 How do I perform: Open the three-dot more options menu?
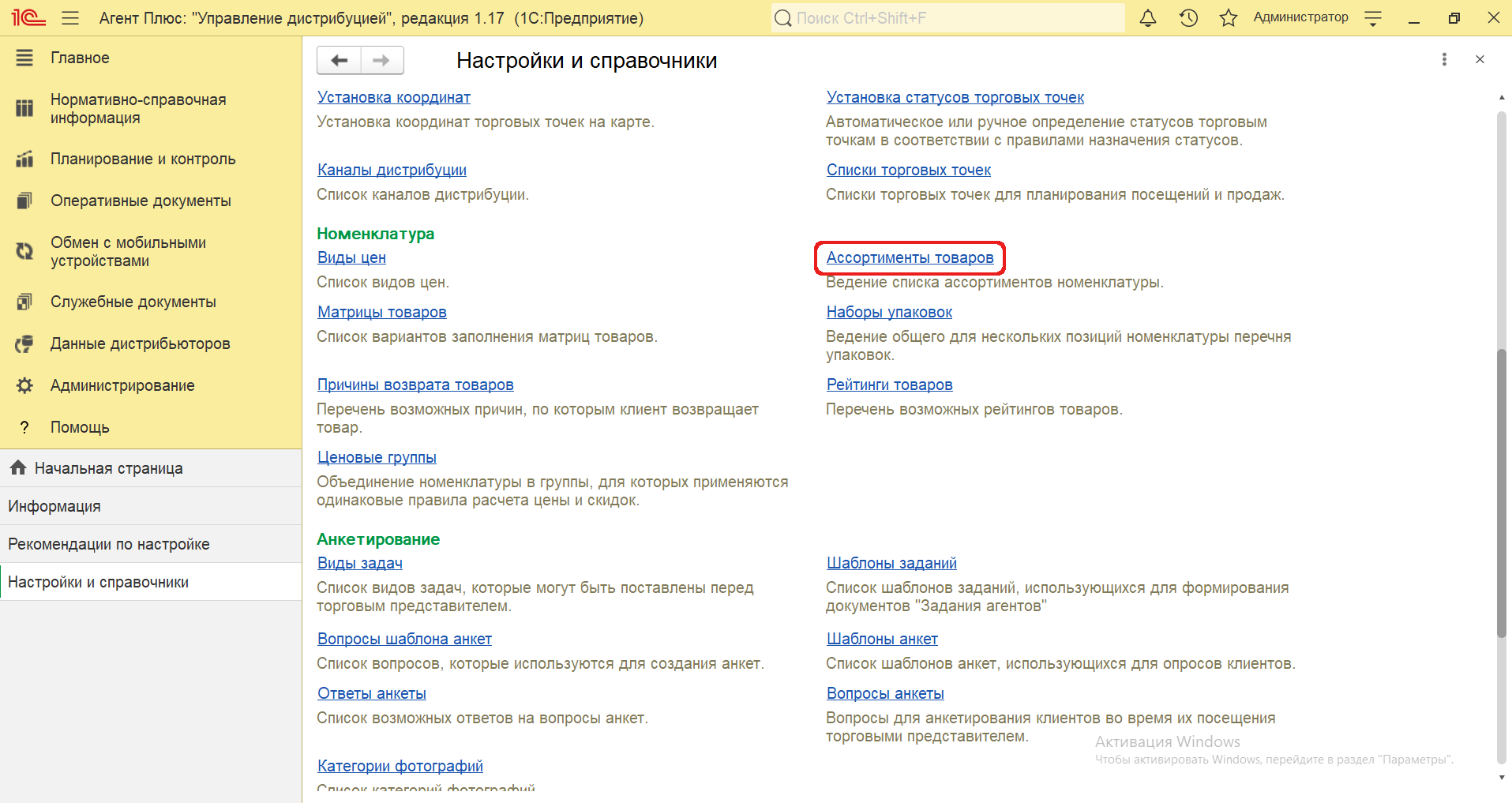point(1444,59)
